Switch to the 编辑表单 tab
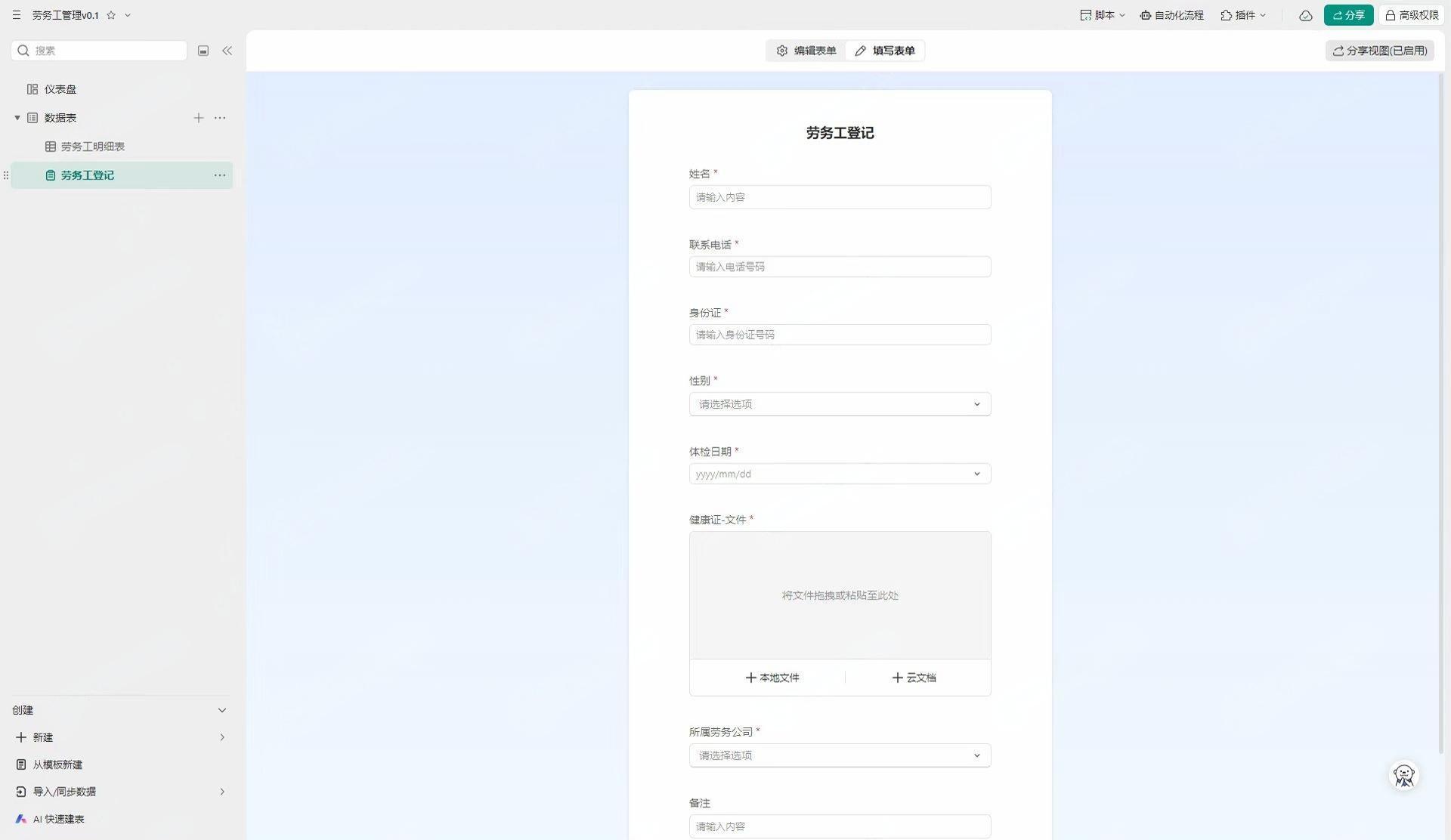Screen dimensions: 1451x840 coord(806,51)
